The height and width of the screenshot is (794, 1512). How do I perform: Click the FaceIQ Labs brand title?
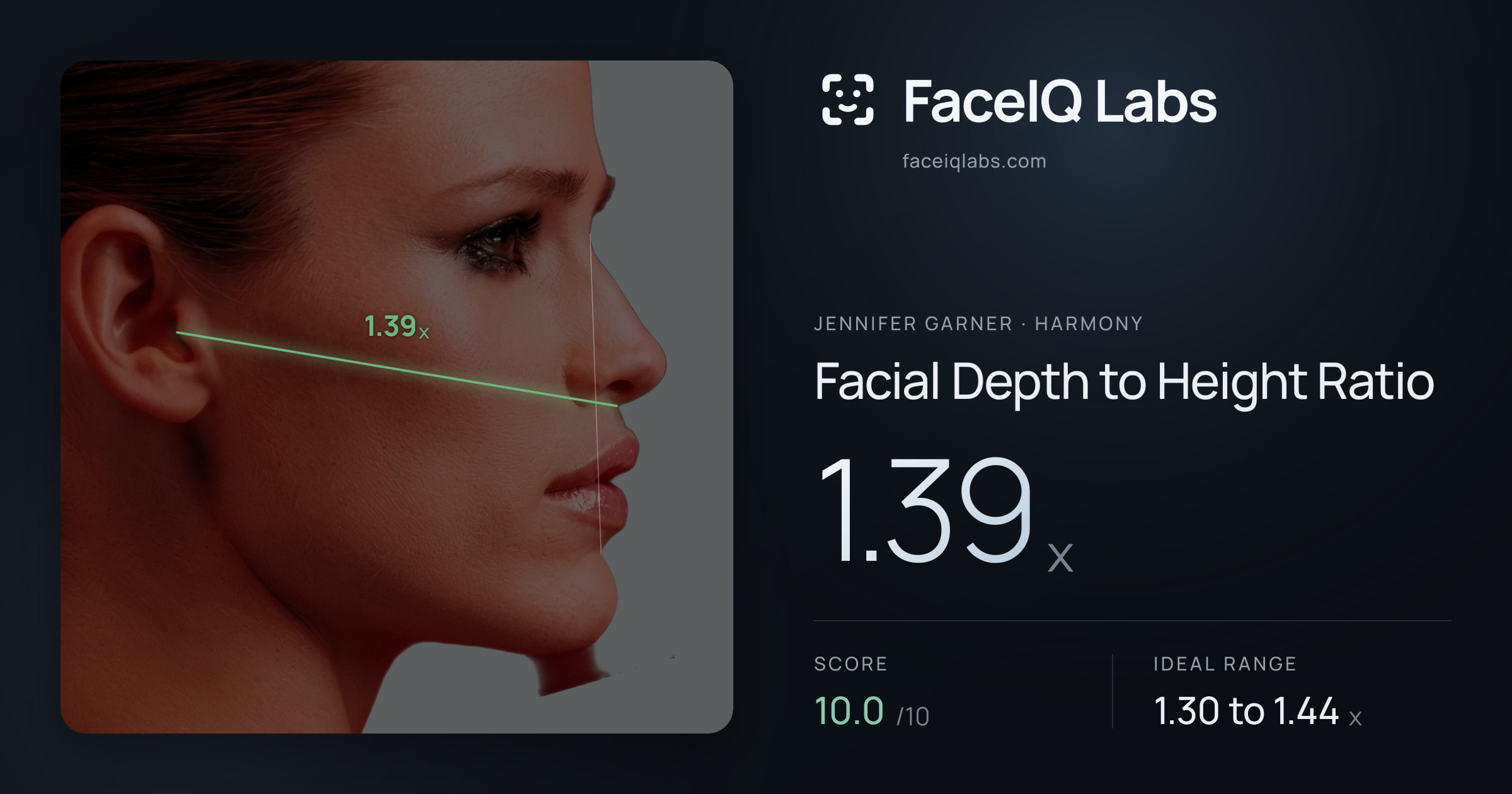[x=1060, y=101]
